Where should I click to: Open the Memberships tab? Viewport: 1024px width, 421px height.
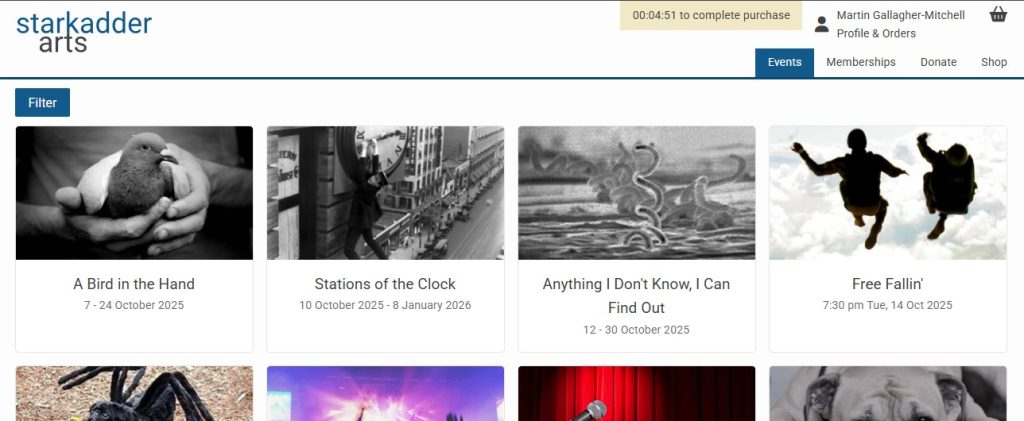pyautogui.click(x=861, y=62)
